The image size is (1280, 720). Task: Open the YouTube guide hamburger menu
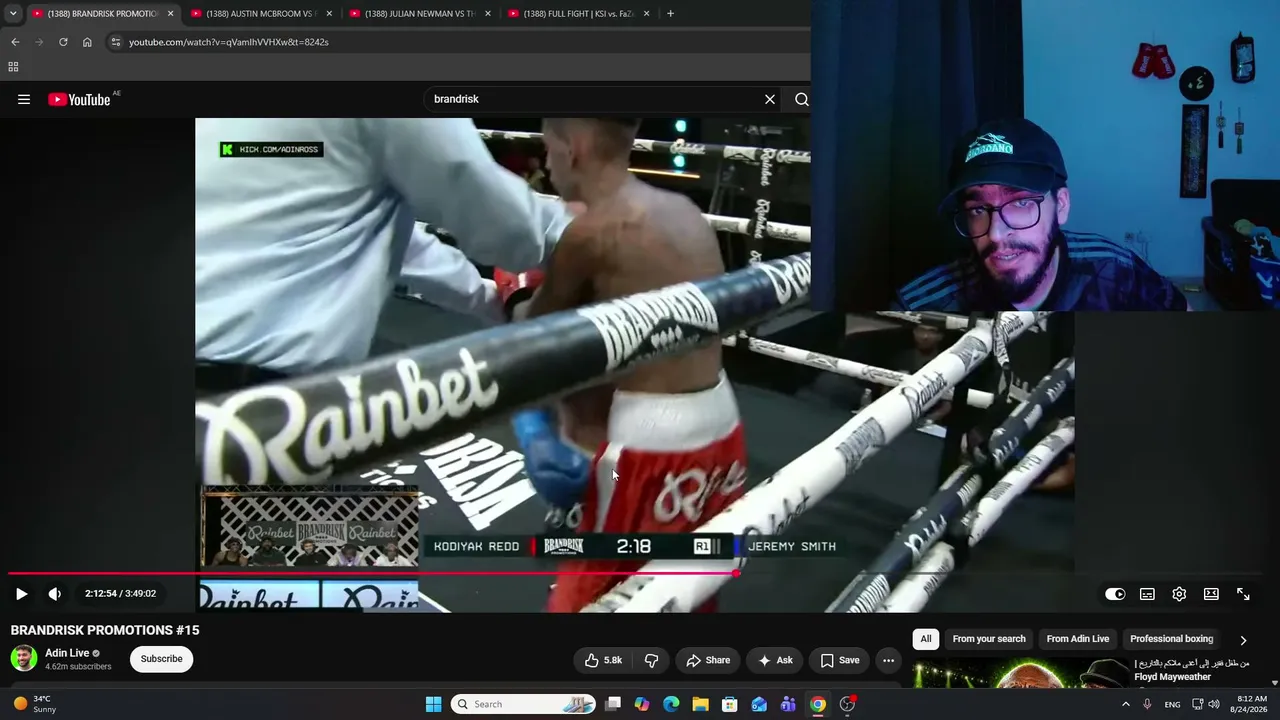(24, 99)
